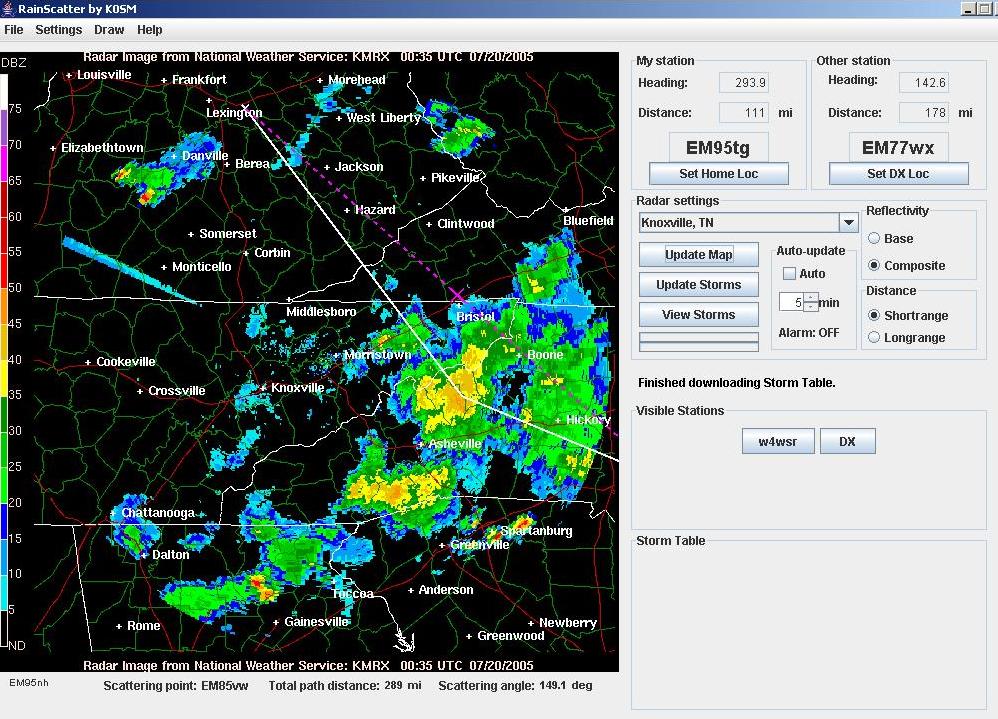Open the Settings menu
The image size is (998, 719).
58,30
